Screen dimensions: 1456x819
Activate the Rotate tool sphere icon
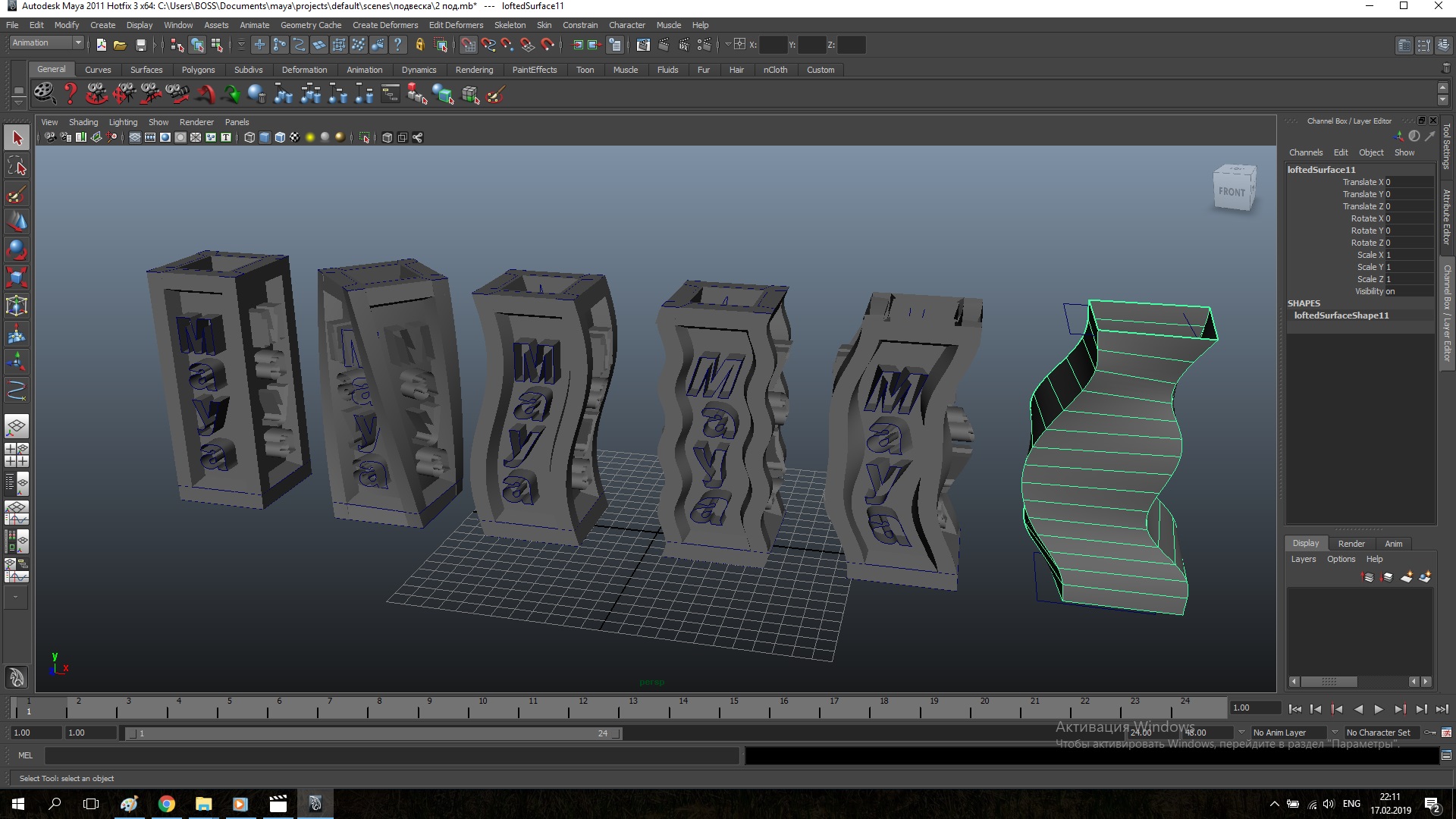click(17, 249)
